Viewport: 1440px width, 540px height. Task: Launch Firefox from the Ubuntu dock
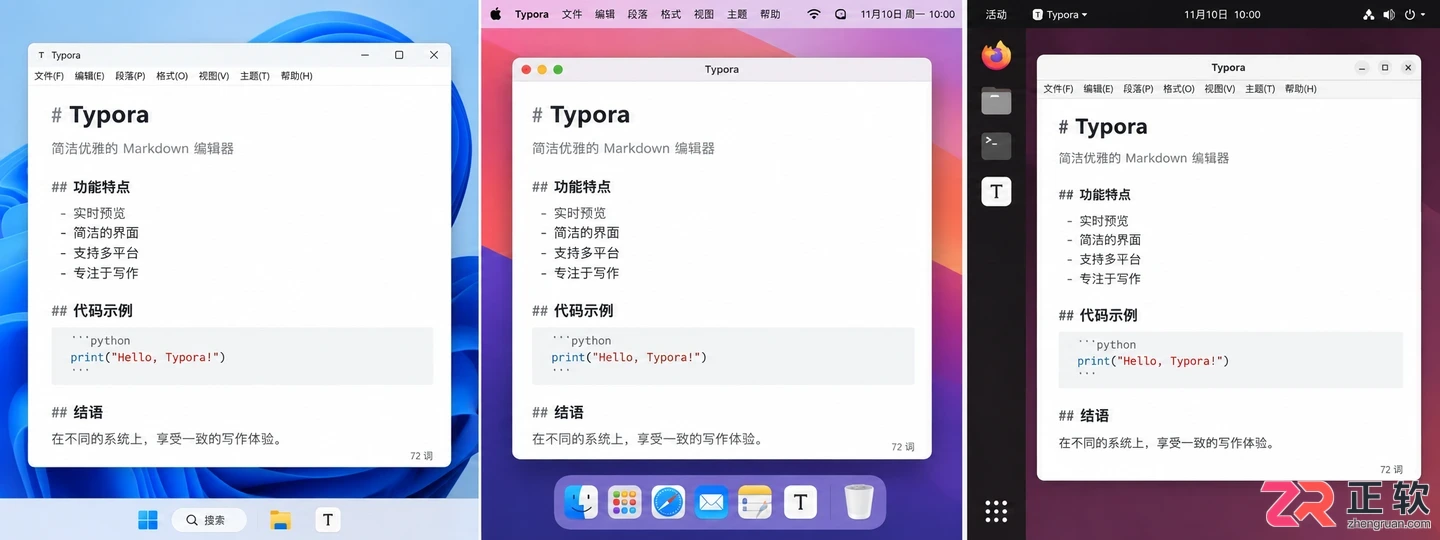click(x=996, y=56)
